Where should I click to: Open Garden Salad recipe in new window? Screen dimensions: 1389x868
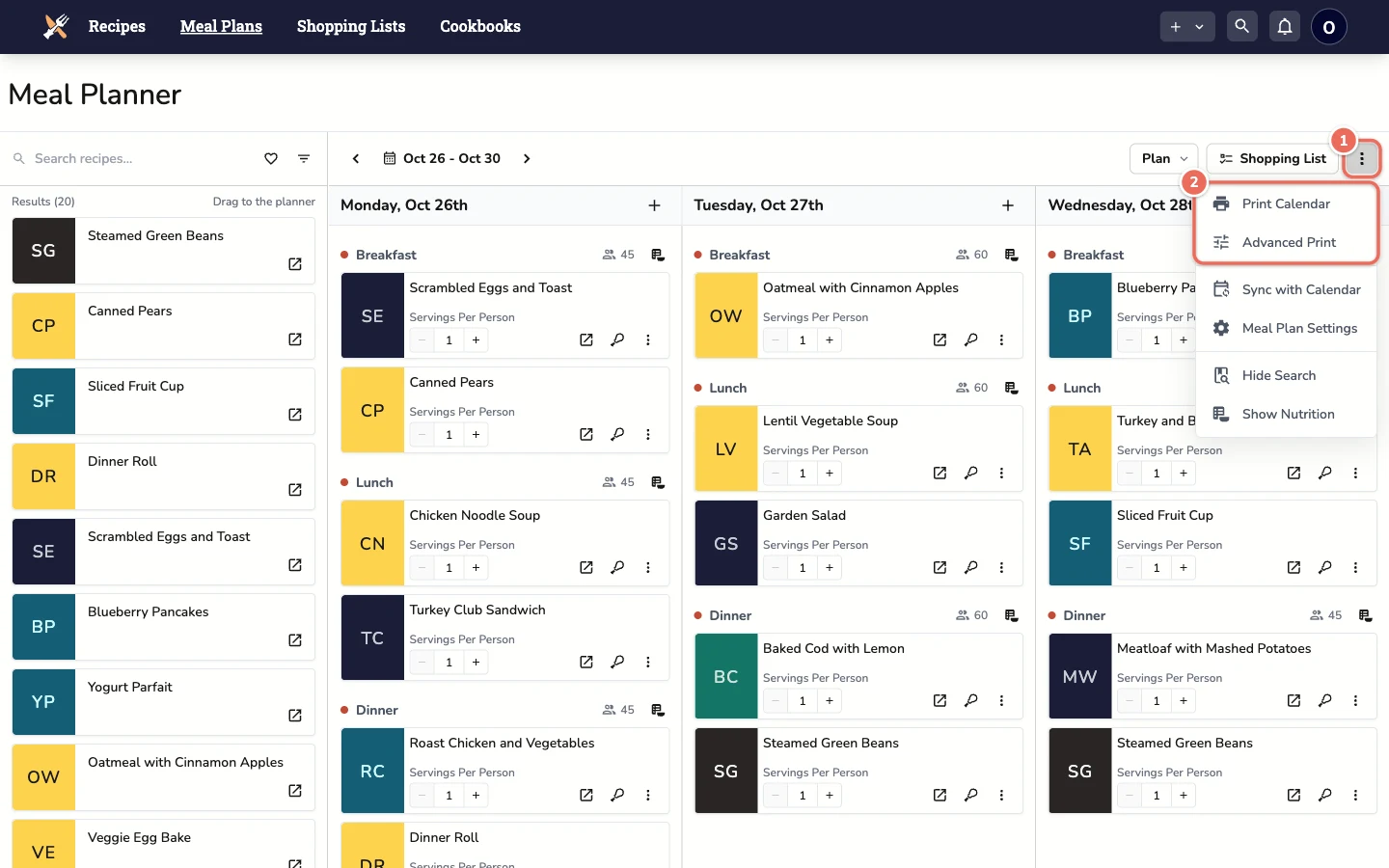coord(940,567)
